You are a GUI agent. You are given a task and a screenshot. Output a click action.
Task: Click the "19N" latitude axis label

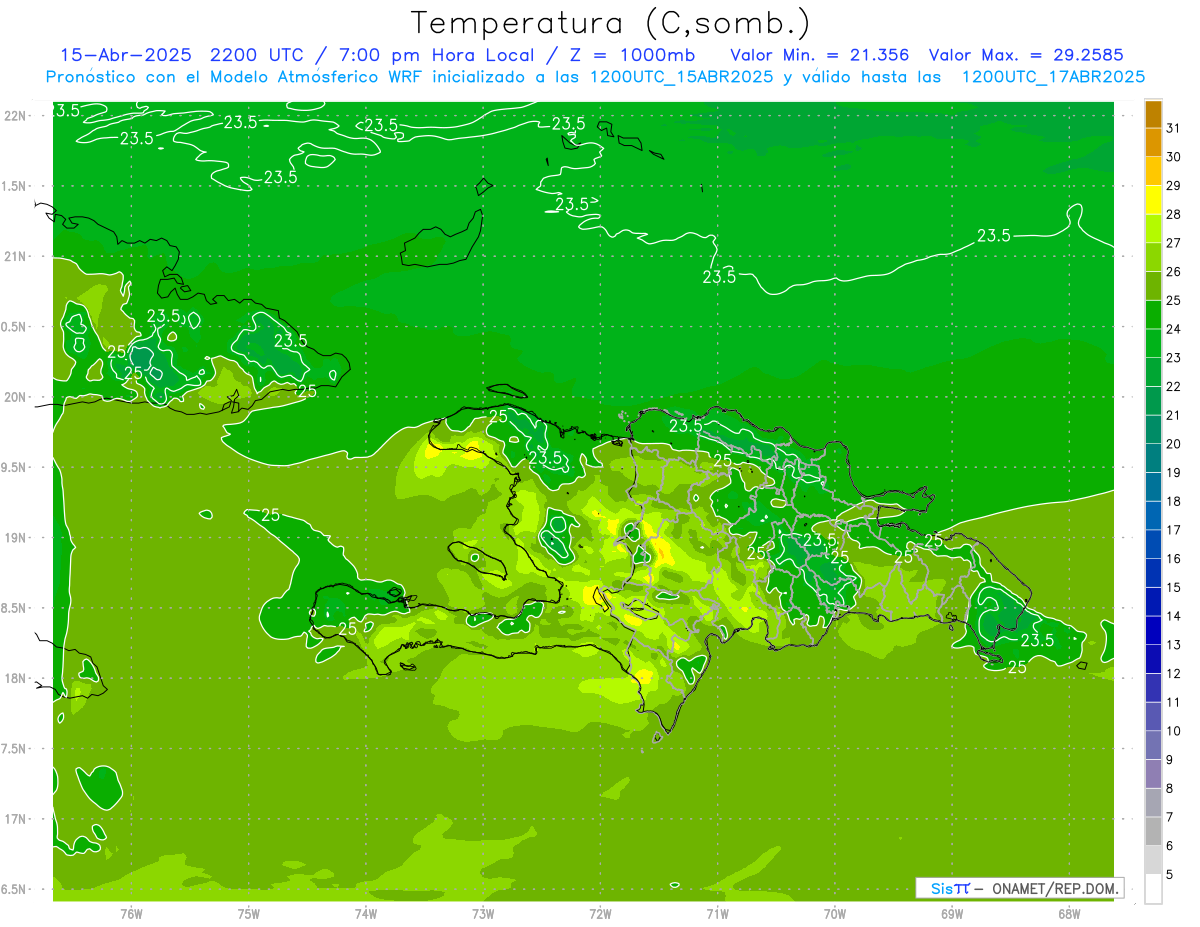[16, 538]
